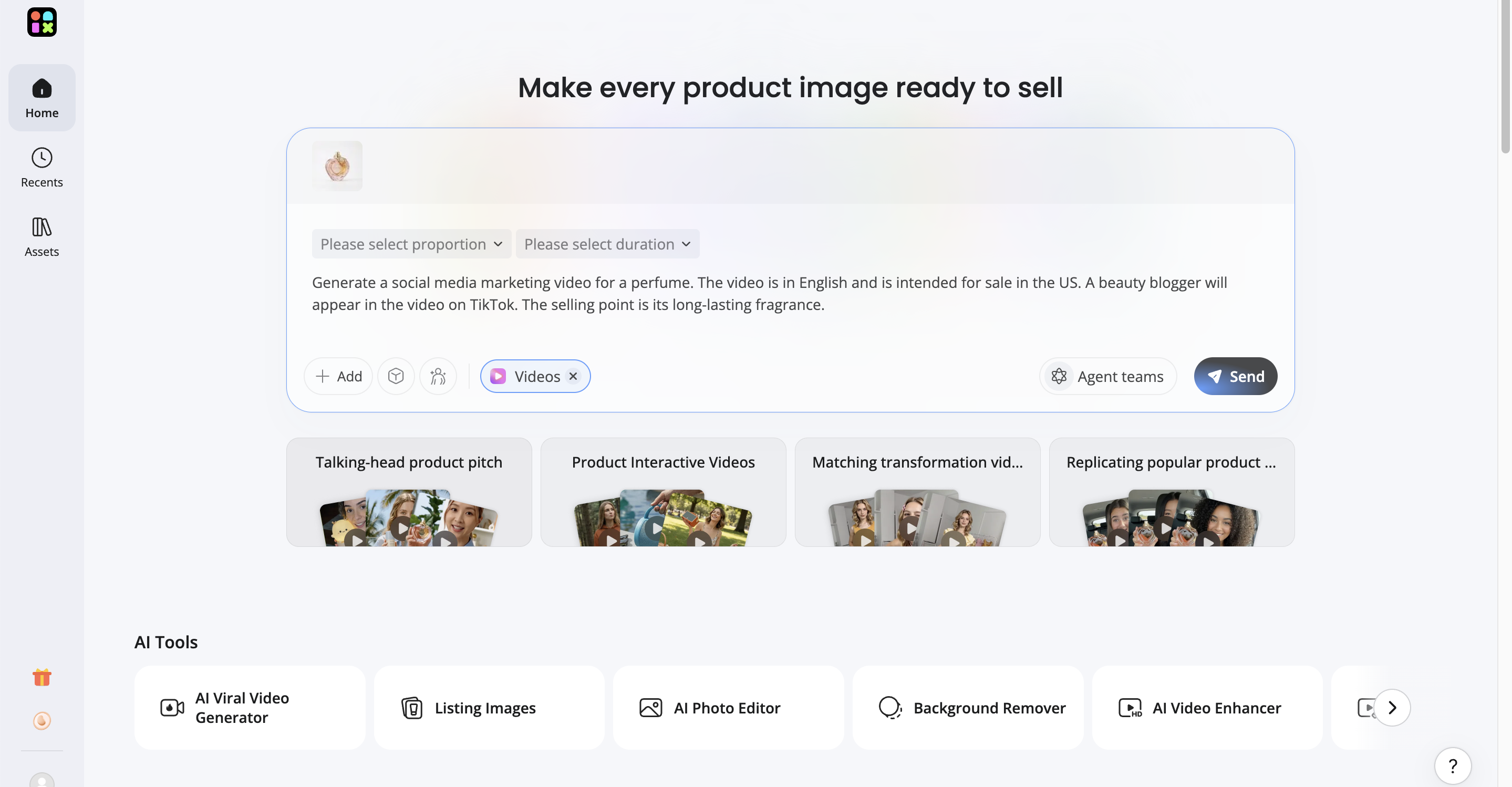This screenshot has height=787, width=1512.
Task: Select Matching transformation videos template
Action: click(917, 492)
